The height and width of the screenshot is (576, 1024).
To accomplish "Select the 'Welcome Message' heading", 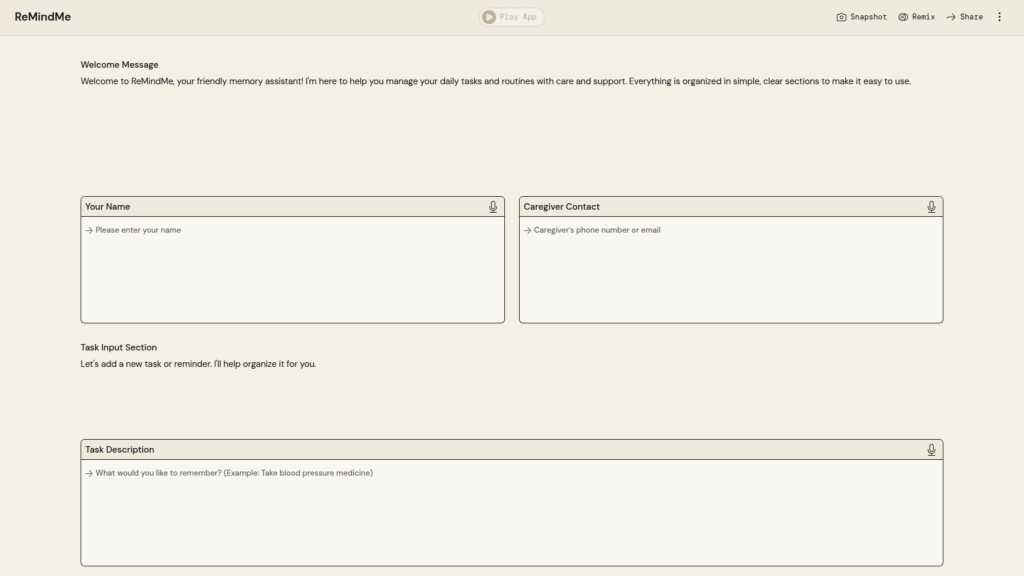I will pyautogui.click(x=119, y=65).
